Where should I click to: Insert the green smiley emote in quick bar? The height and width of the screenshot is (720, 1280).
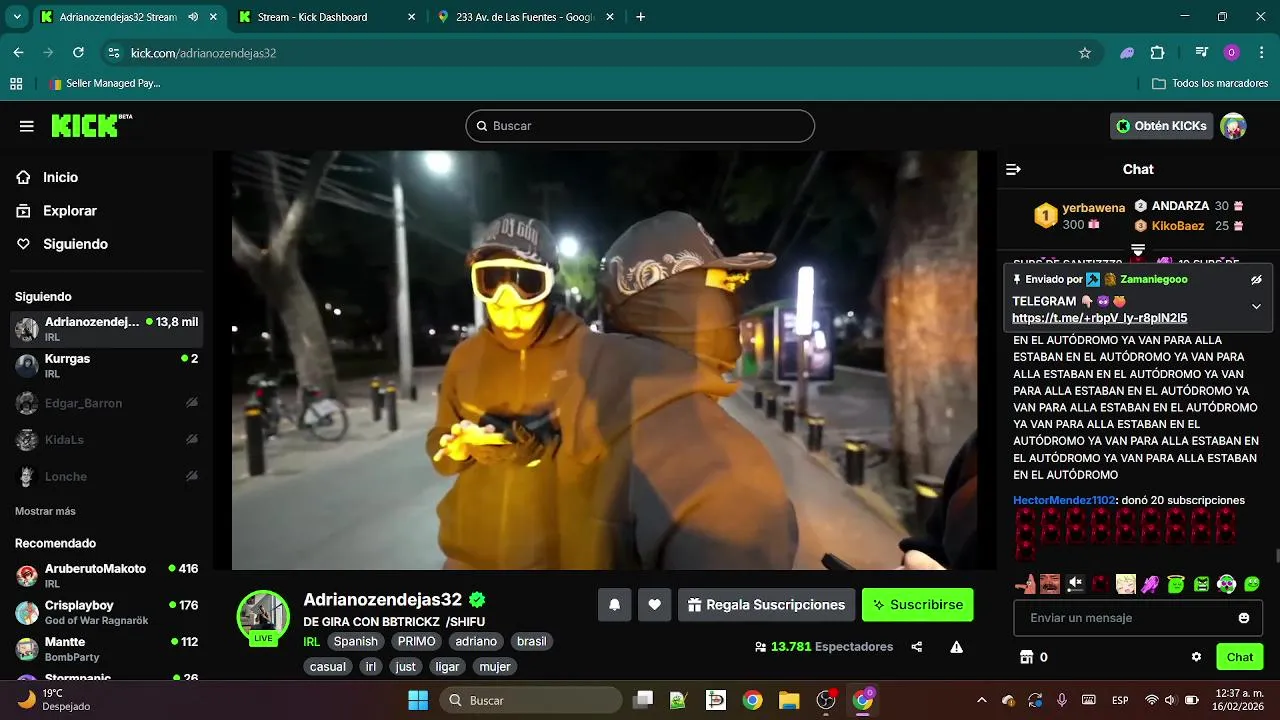(1252, 584)
